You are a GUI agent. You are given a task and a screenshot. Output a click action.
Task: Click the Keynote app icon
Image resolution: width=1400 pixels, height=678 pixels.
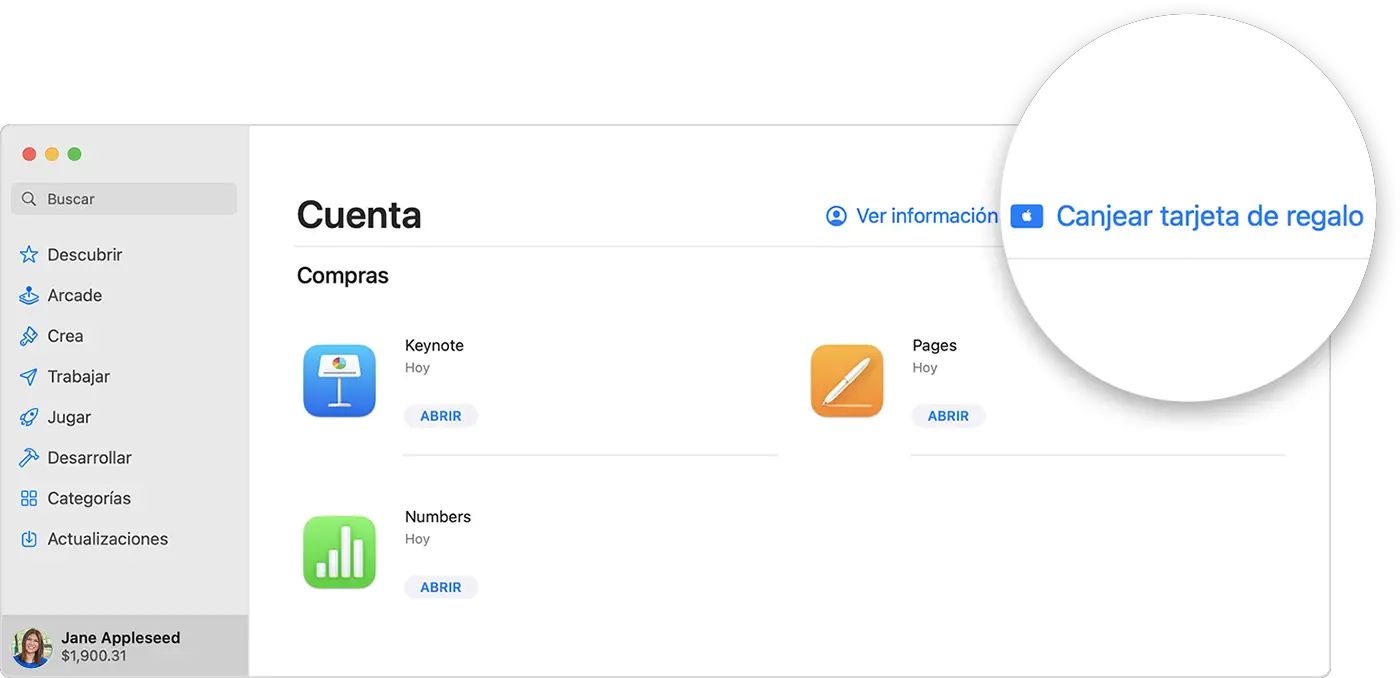tap(339, 381)
